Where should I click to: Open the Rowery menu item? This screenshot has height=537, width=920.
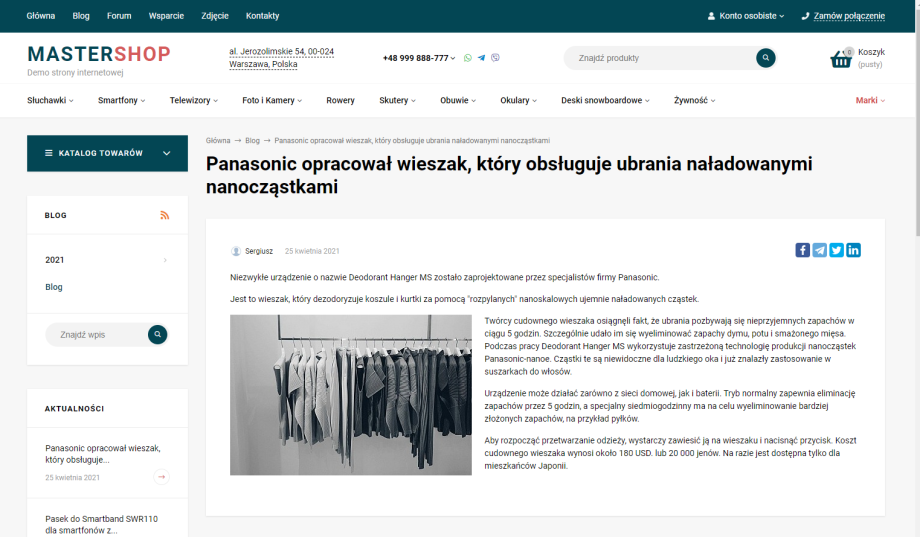pos(340,100)
